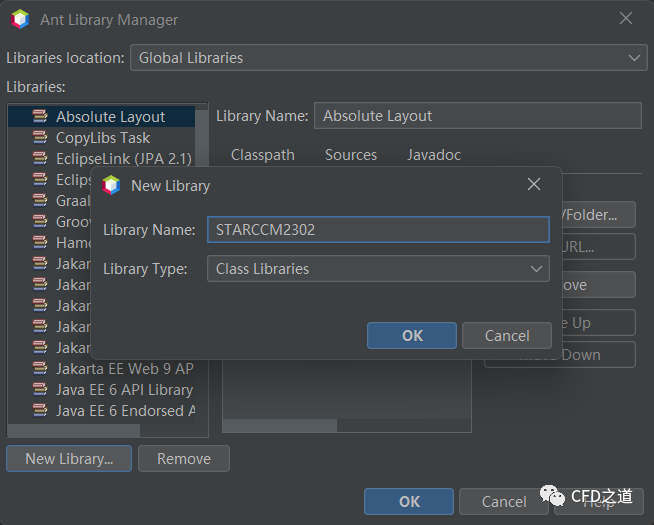Click the NetBeans logo in Ant Library Manager title
The image size is (654, 525).
(20, 19)
